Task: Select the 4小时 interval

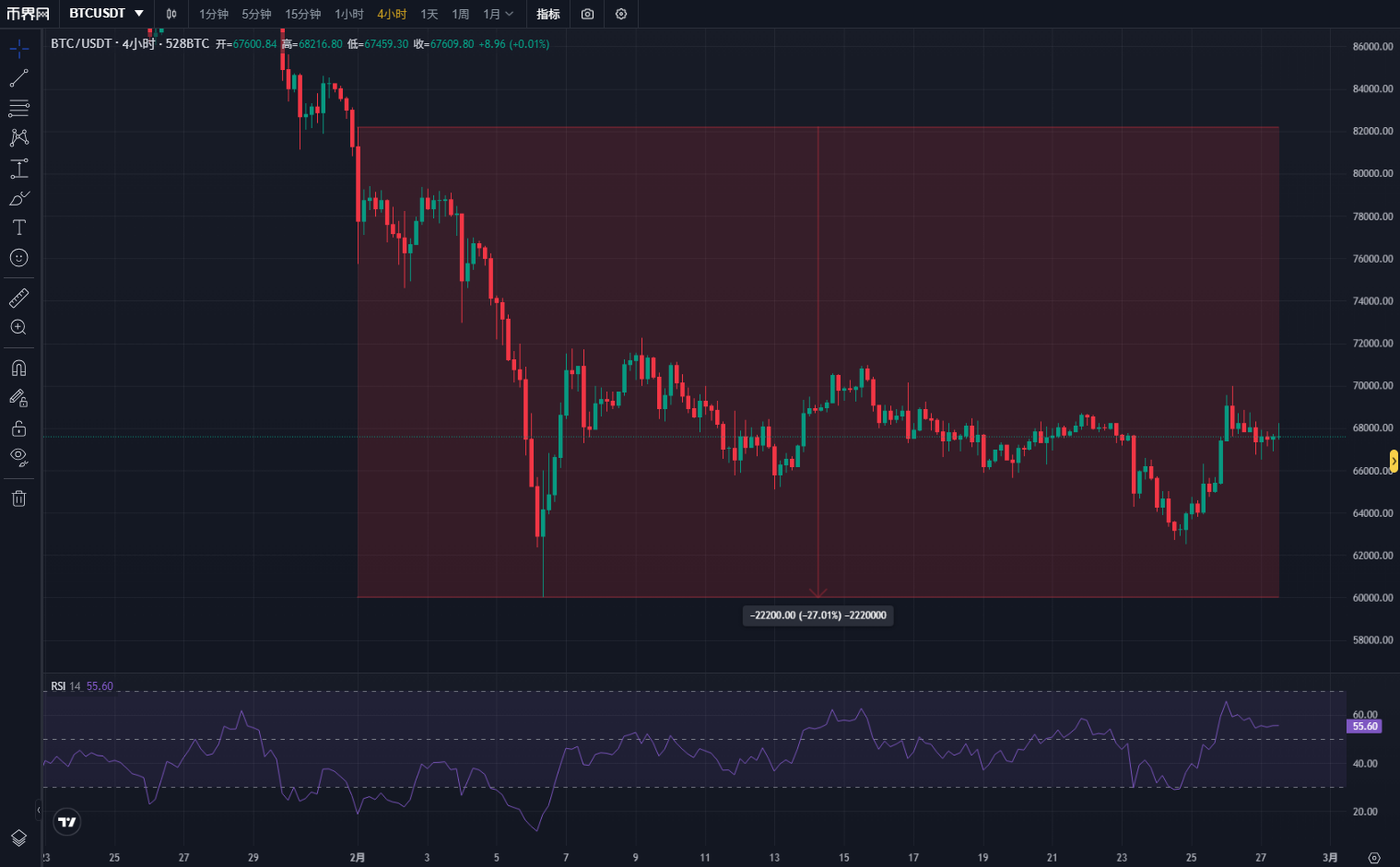Action: pyautogui.click(x=392, y=14)
